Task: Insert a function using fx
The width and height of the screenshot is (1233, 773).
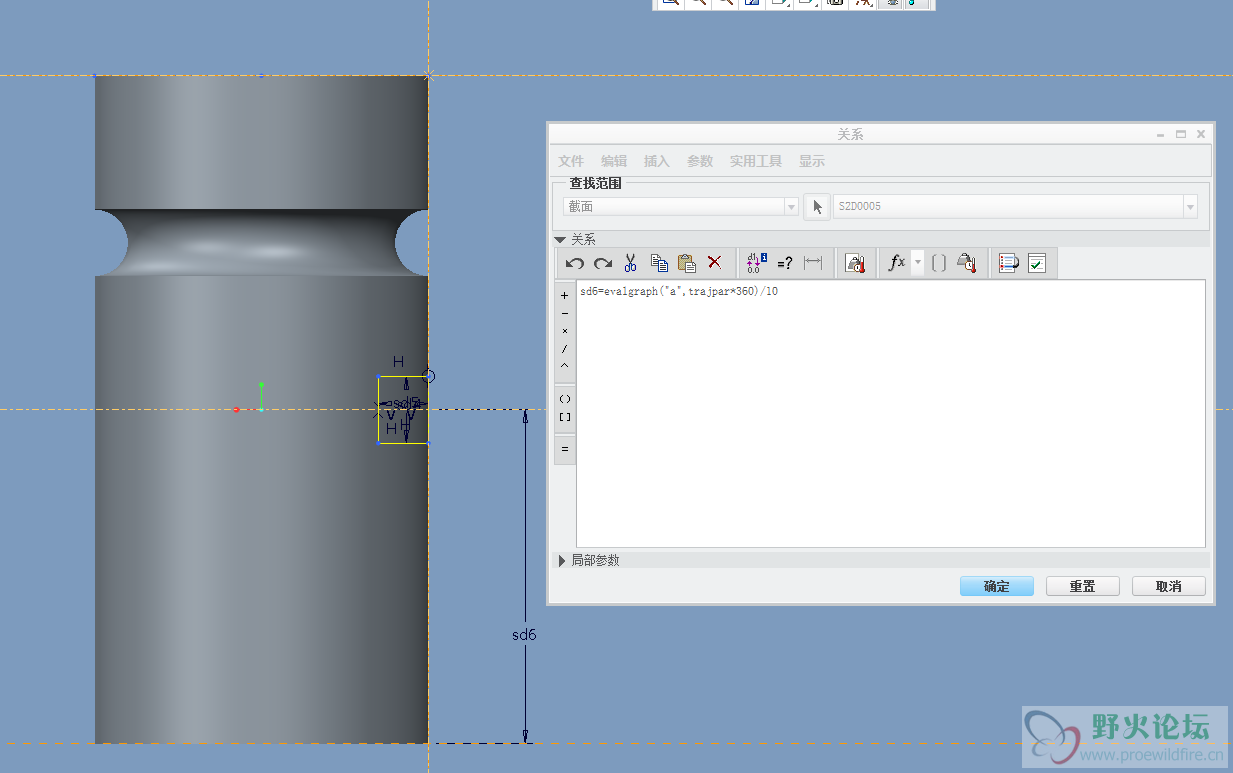Action: coord(897,263)
